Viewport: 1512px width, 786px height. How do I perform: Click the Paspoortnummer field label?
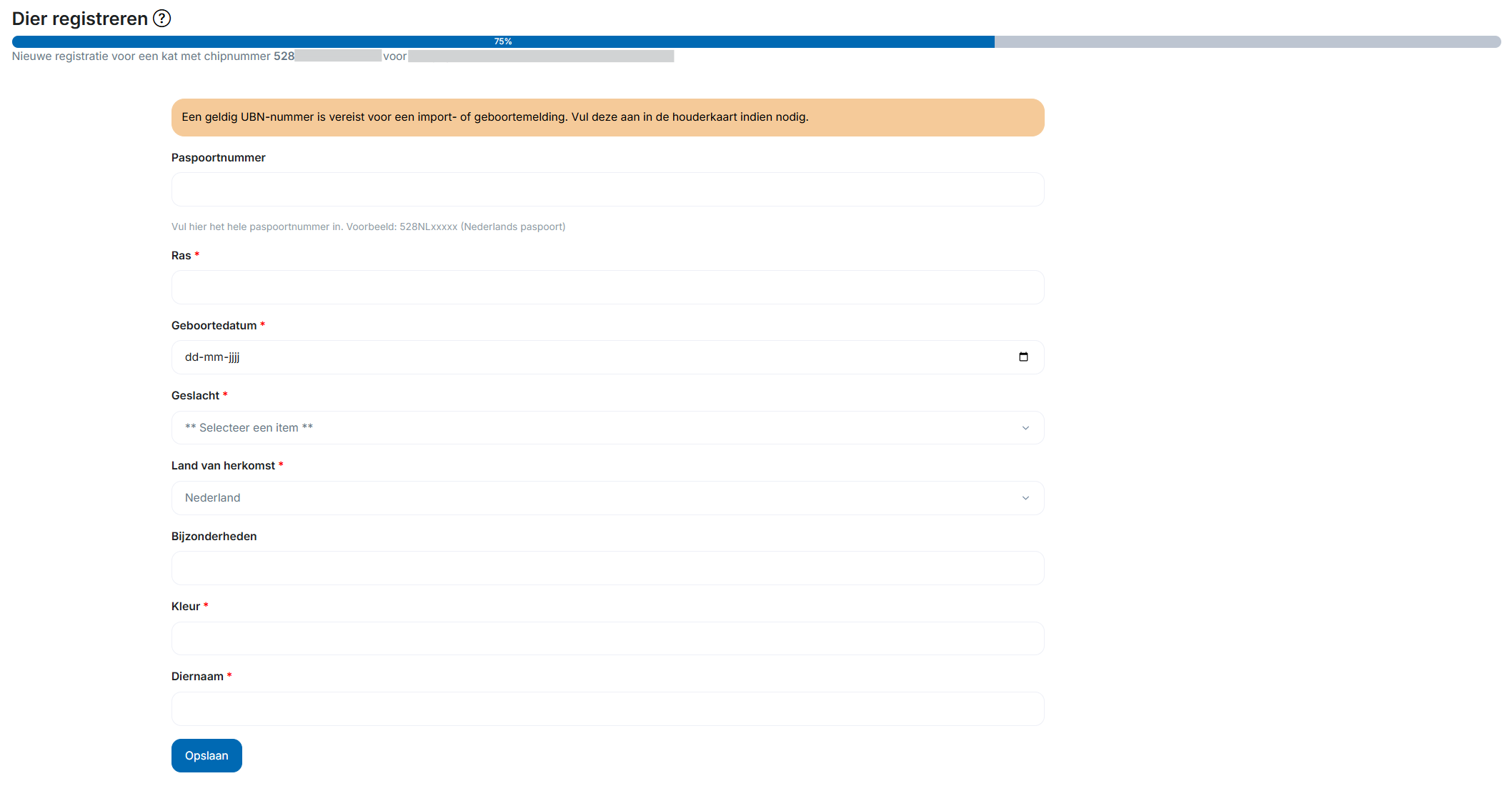[218, 158]
